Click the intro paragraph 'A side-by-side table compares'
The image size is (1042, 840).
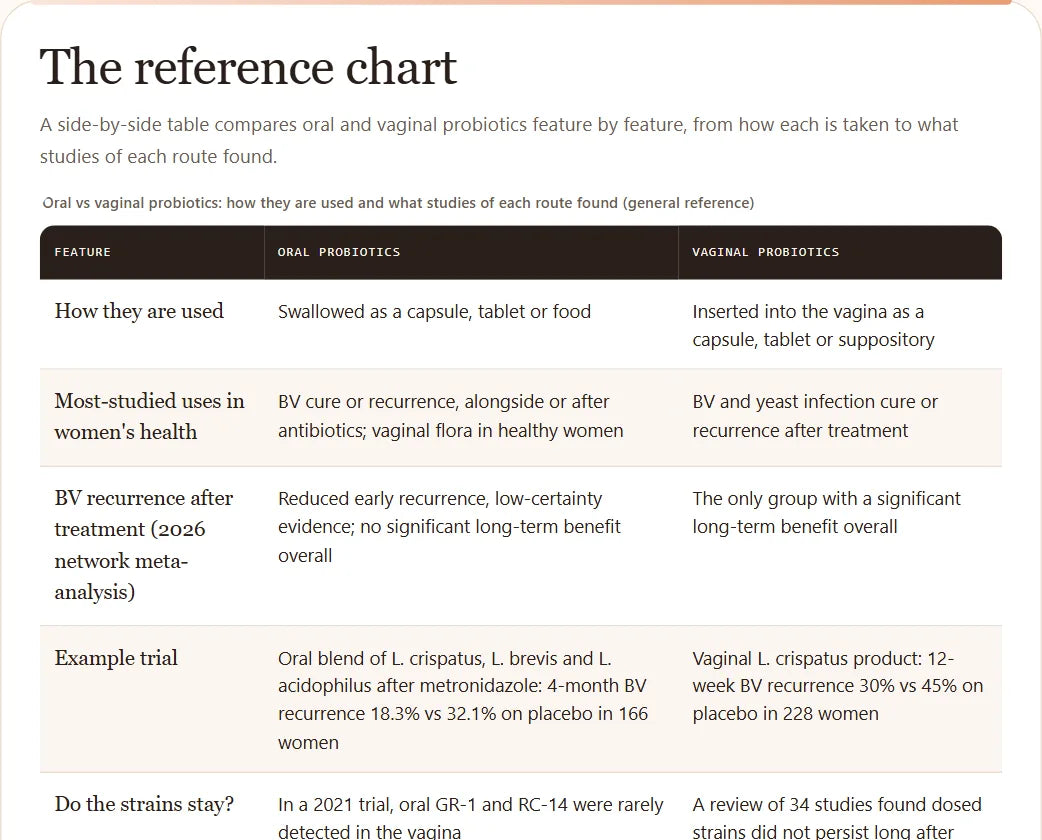[x=499, y=140]
